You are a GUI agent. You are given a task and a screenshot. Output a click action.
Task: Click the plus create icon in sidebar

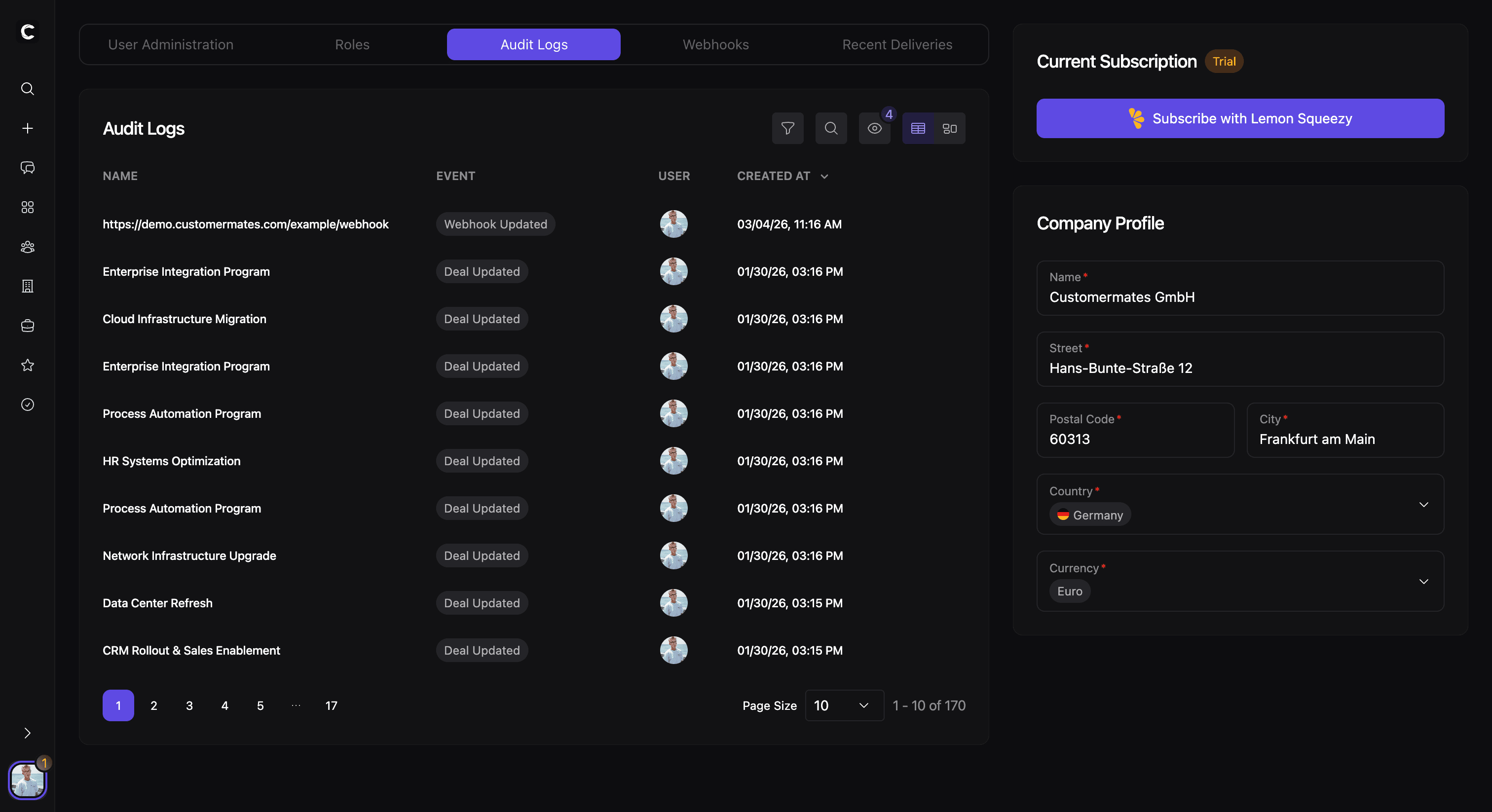click(x=27, y=128)
